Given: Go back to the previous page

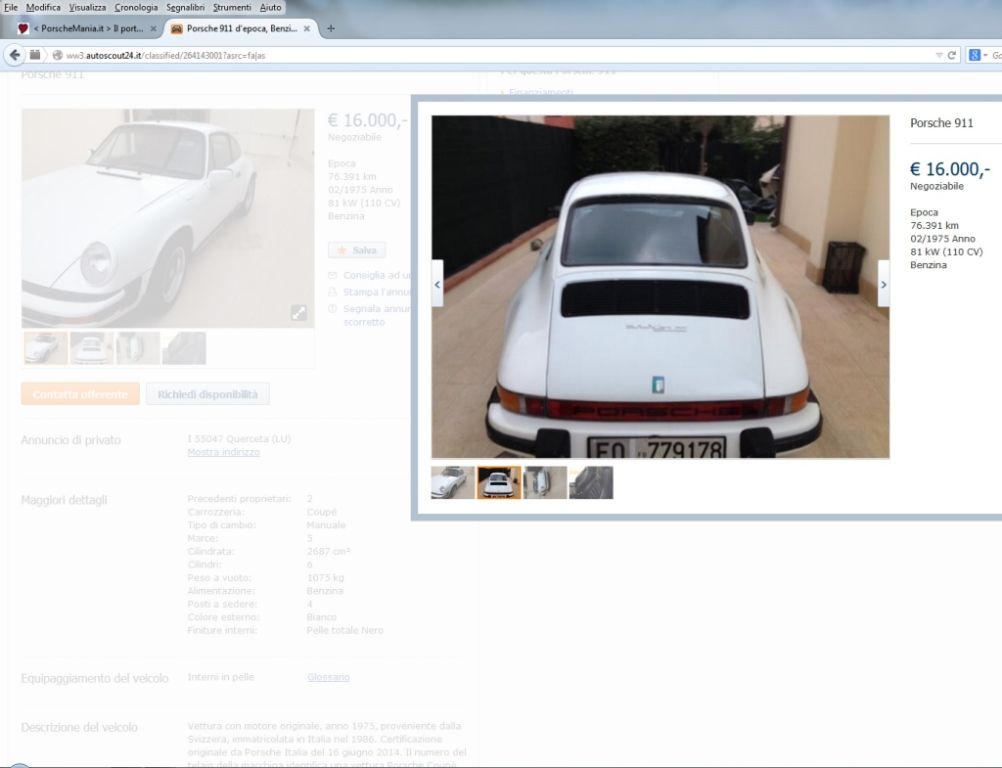Looking at the screenshot, I should [x=14, y=55].
